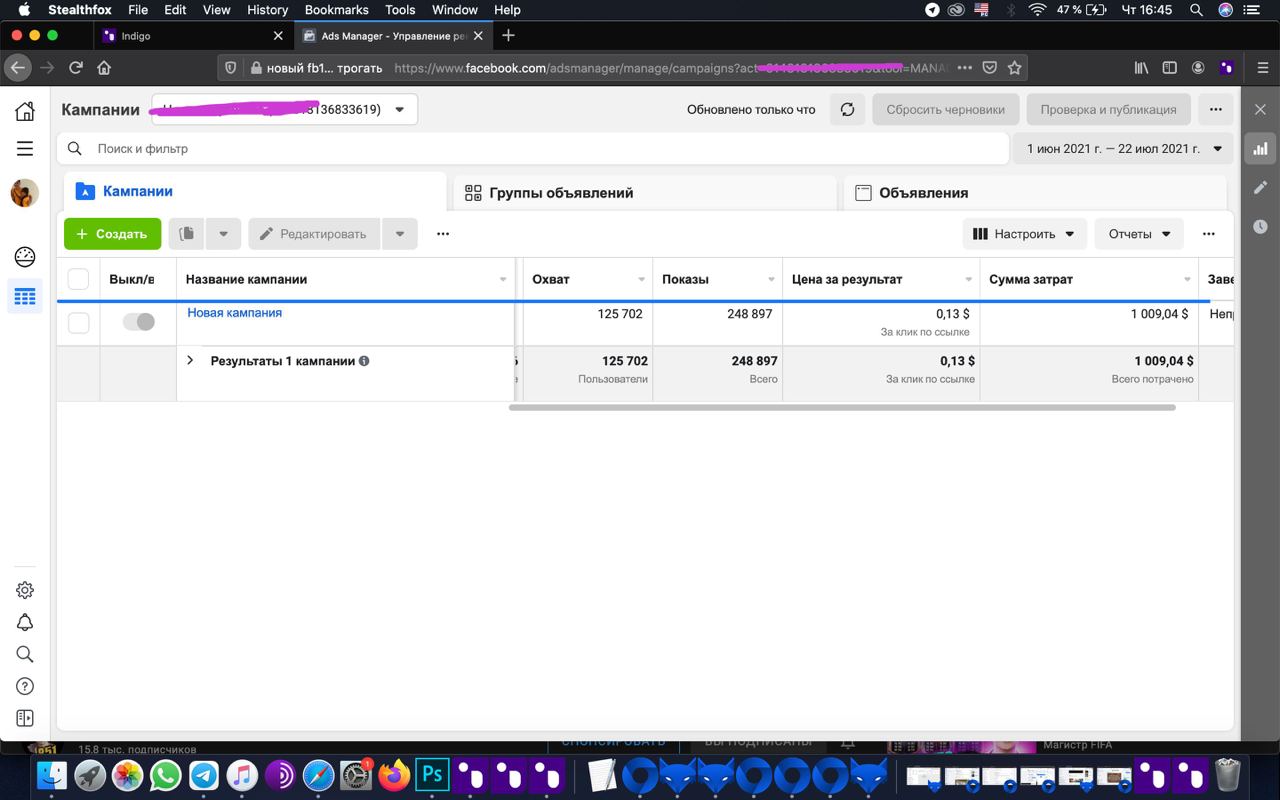
Task: Bookmark page with star icon
Action: (x=1014, y=68)
